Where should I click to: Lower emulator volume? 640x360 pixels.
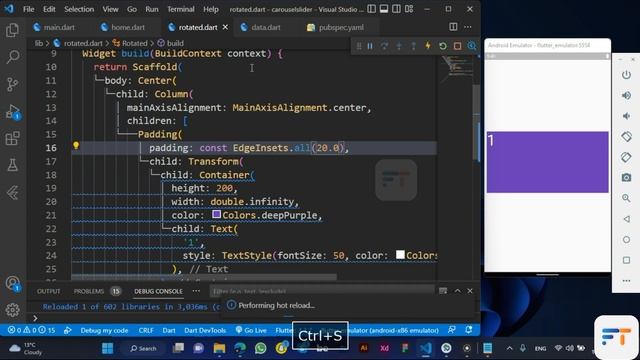[626, 116]
